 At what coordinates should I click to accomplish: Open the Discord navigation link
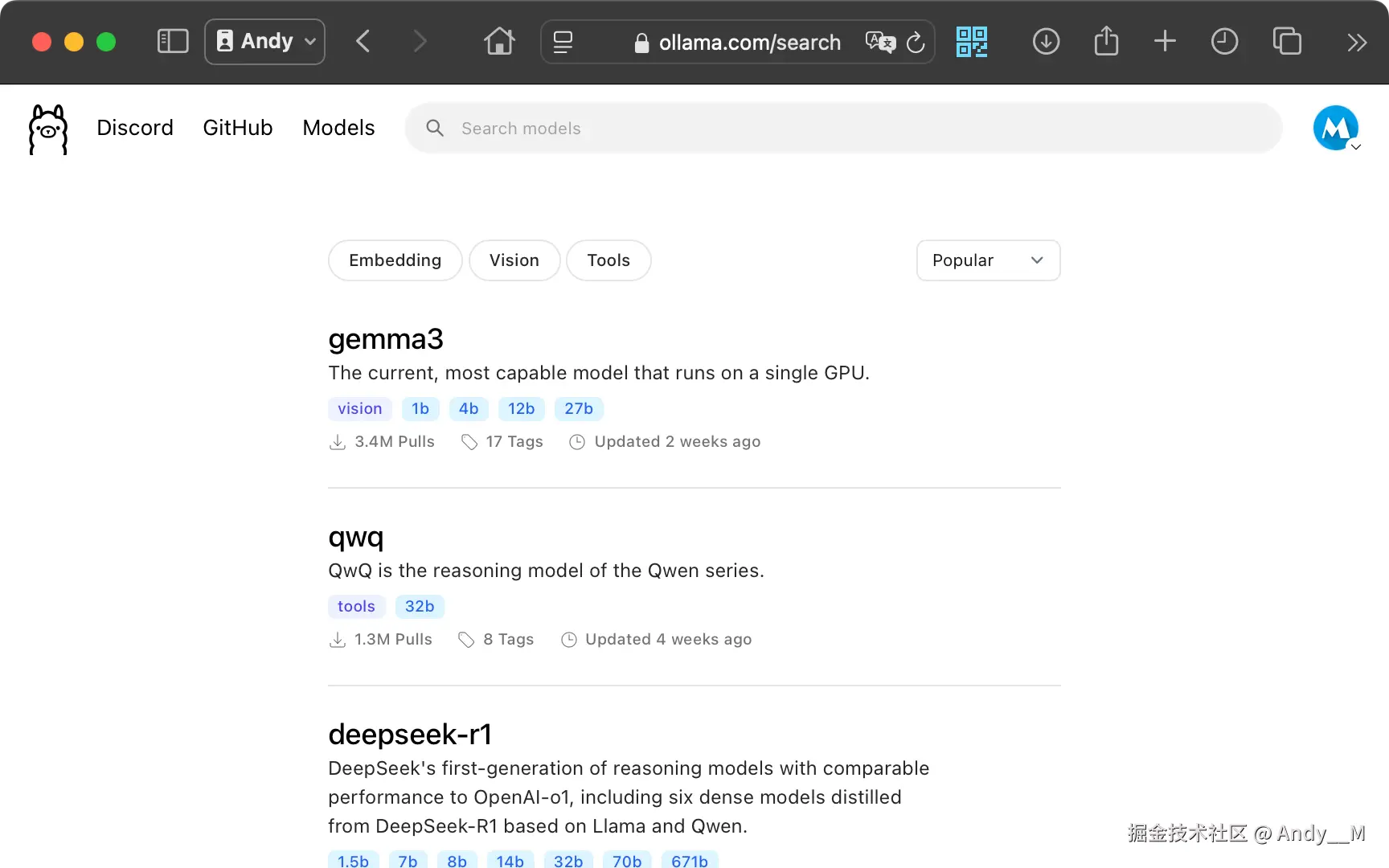[135, 128]
